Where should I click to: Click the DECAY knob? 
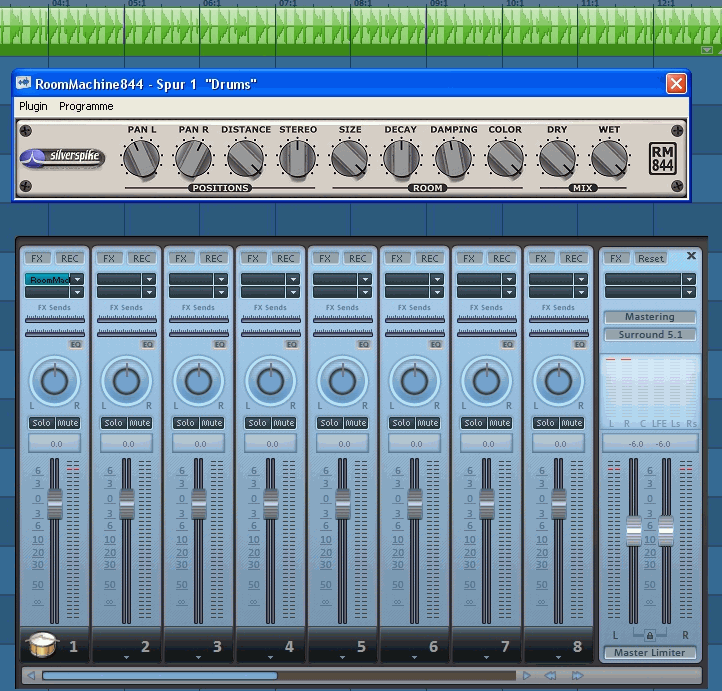point(401,159)
